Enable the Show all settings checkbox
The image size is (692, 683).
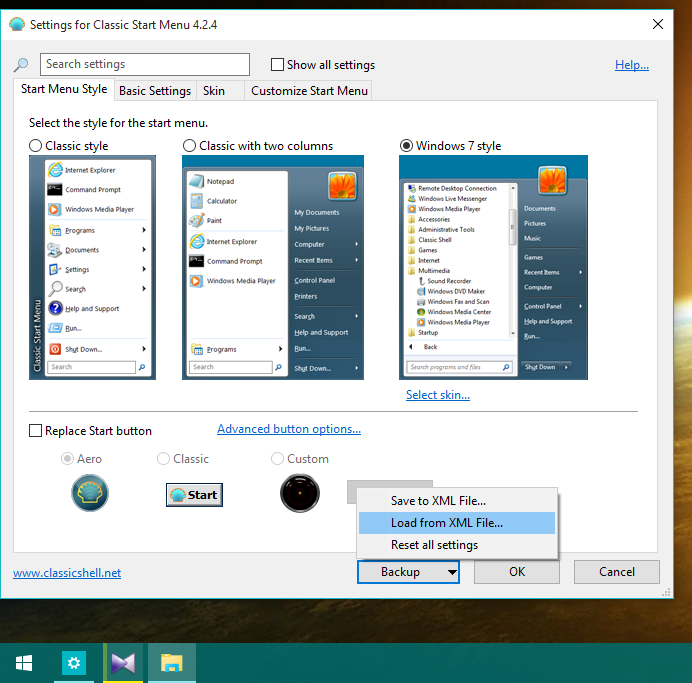[277, 64]
